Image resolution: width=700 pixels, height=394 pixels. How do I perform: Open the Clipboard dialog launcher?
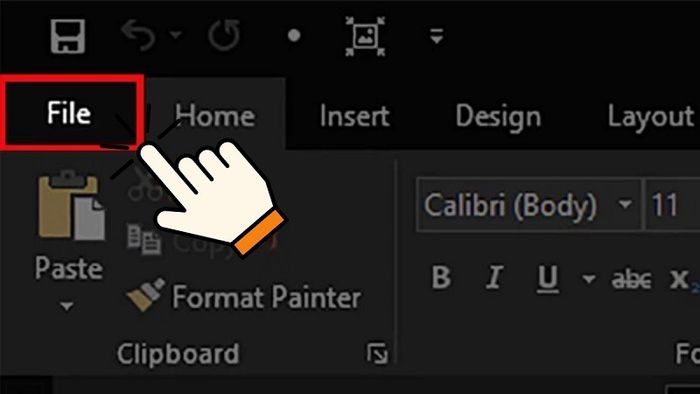(x=377, y=354)
